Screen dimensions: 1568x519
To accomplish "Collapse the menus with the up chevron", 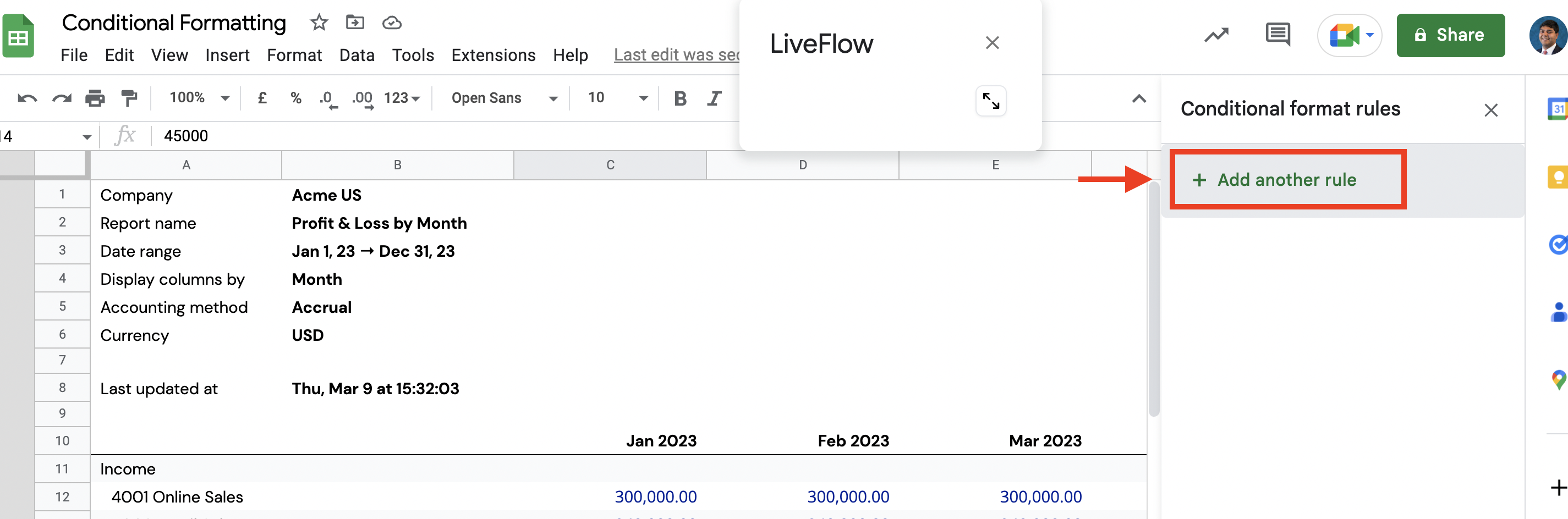I will 1139,98.
